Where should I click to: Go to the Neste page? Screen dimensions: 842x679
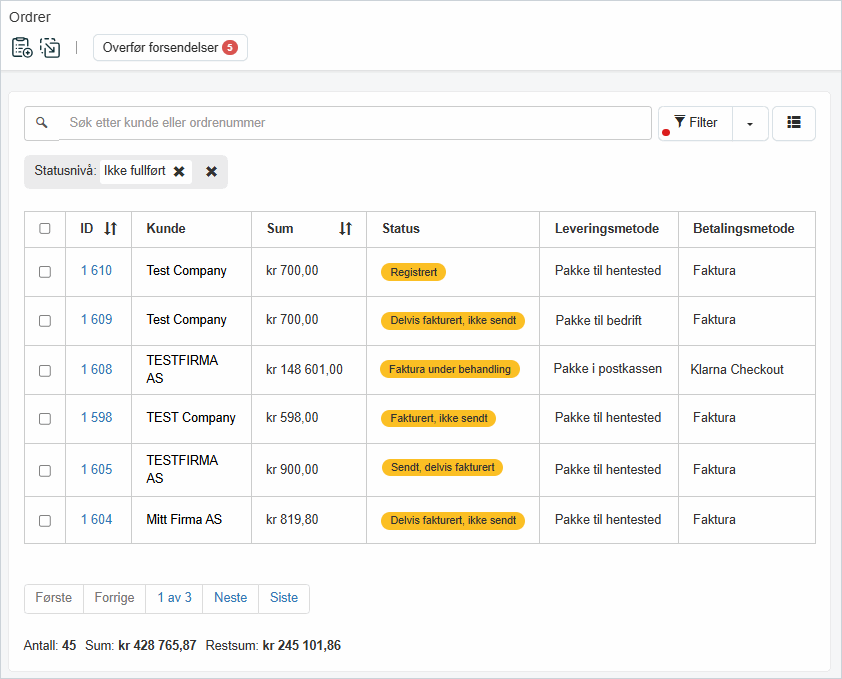pyautogui.click(x=230, y=598)
